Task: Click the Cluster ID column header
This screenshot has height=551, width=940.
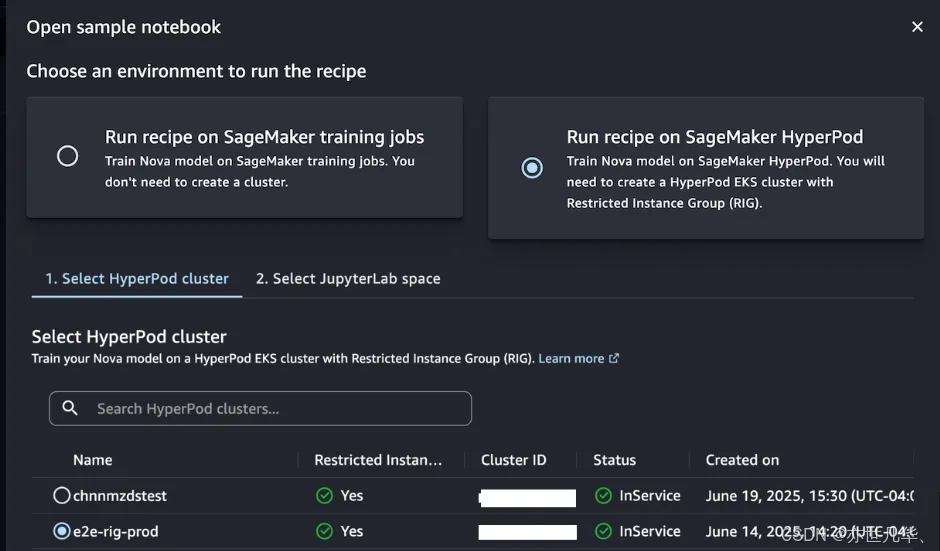Action: pyautogui.click(x=514, y=460)
